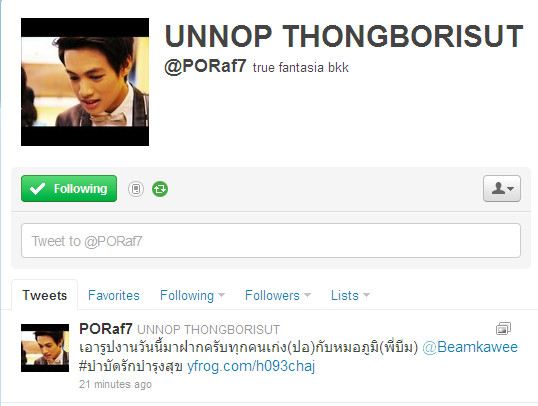Toggle mobile notifications icon for @PORaf7

coord(136,189)
